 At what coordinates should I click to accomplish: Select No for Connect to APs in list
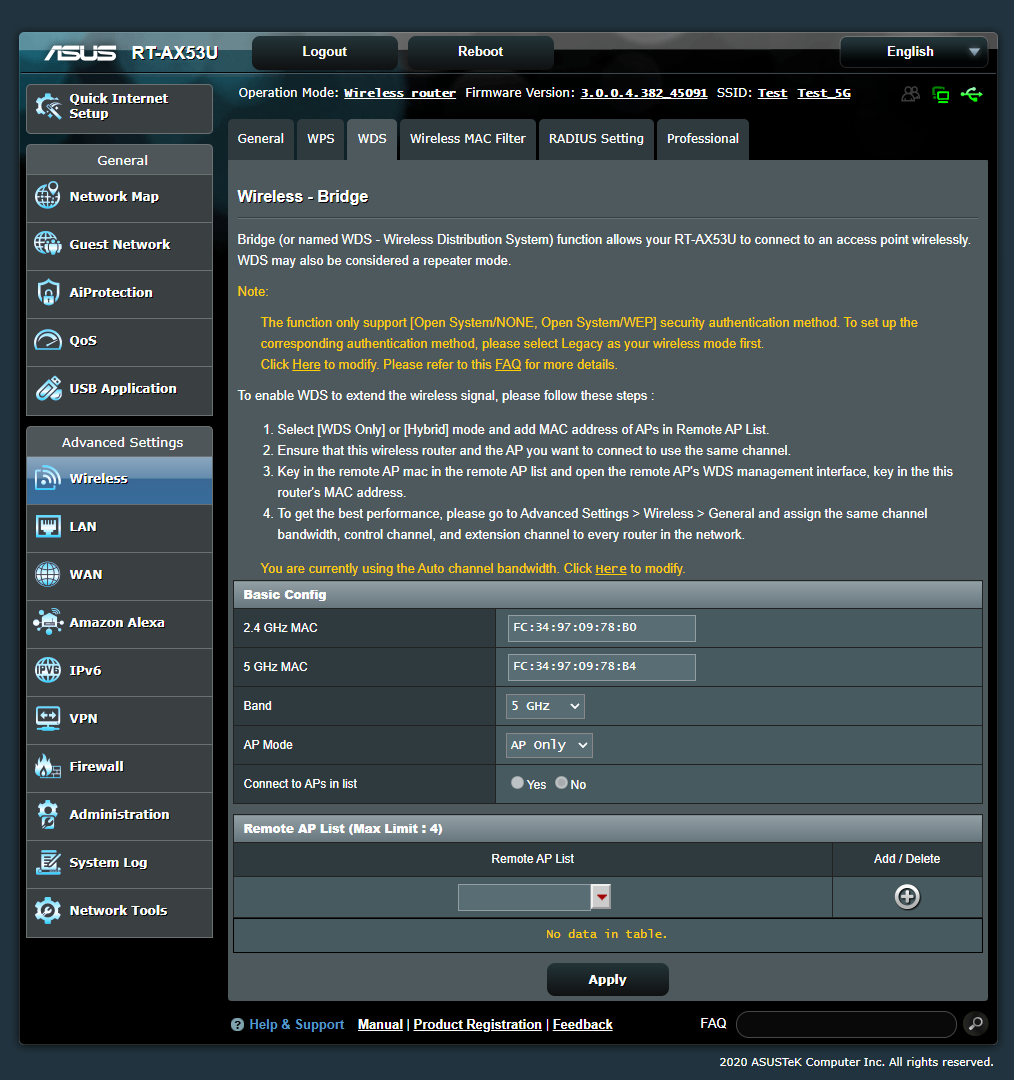point(561,782)
